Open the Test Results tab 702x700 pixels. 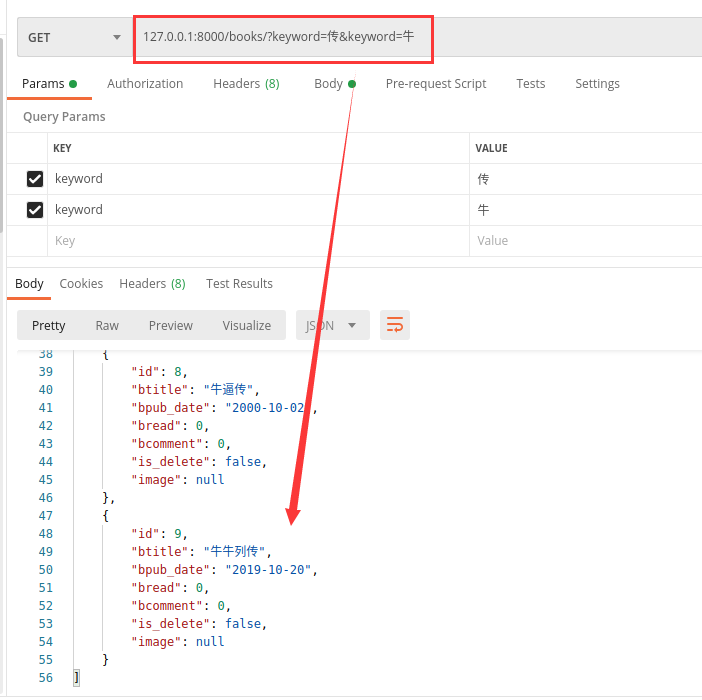[x=239, y=284]
